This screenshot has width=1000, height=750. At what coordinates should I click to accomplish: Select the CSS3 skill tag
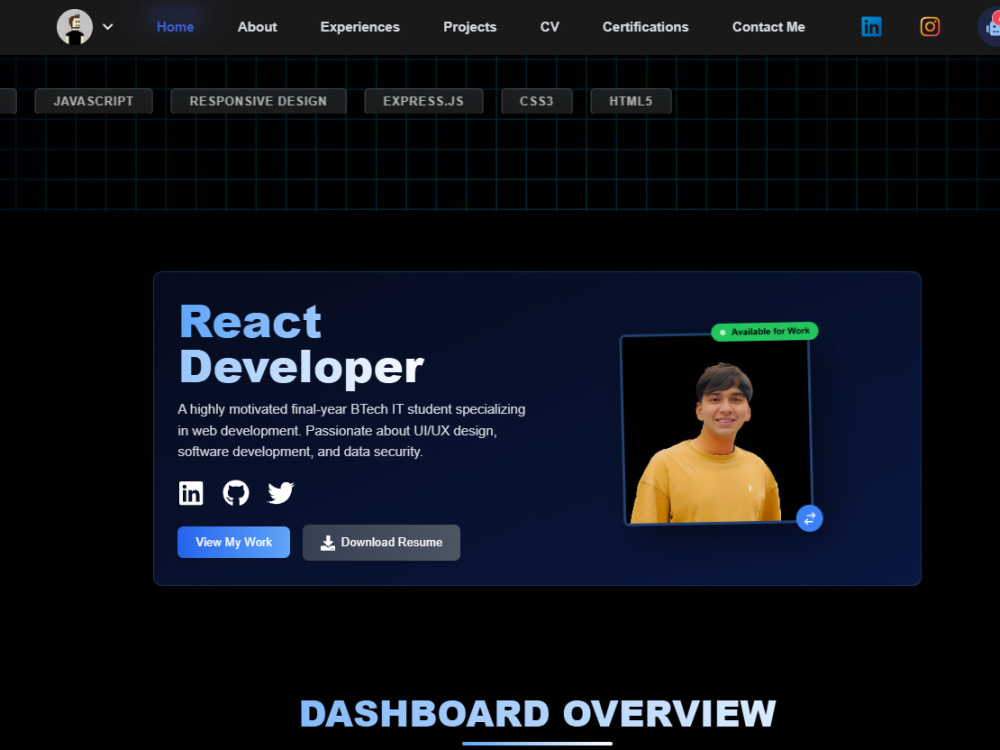(536, 101)
